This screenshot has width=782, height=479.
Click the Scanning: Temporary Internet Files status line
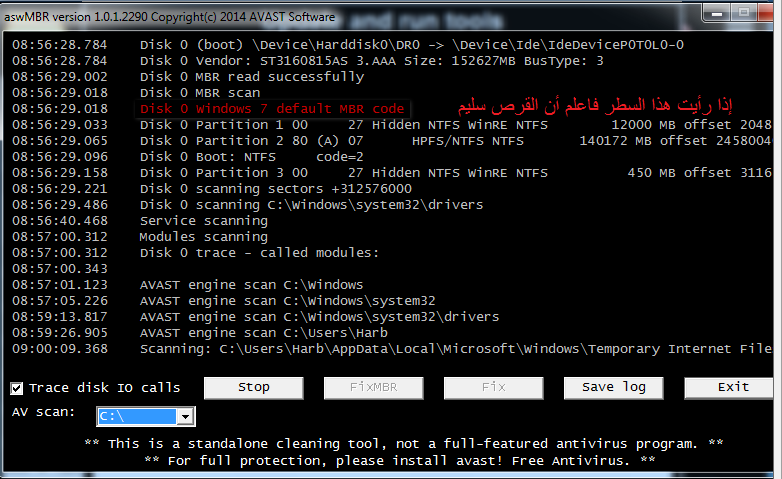coord(450,349)
